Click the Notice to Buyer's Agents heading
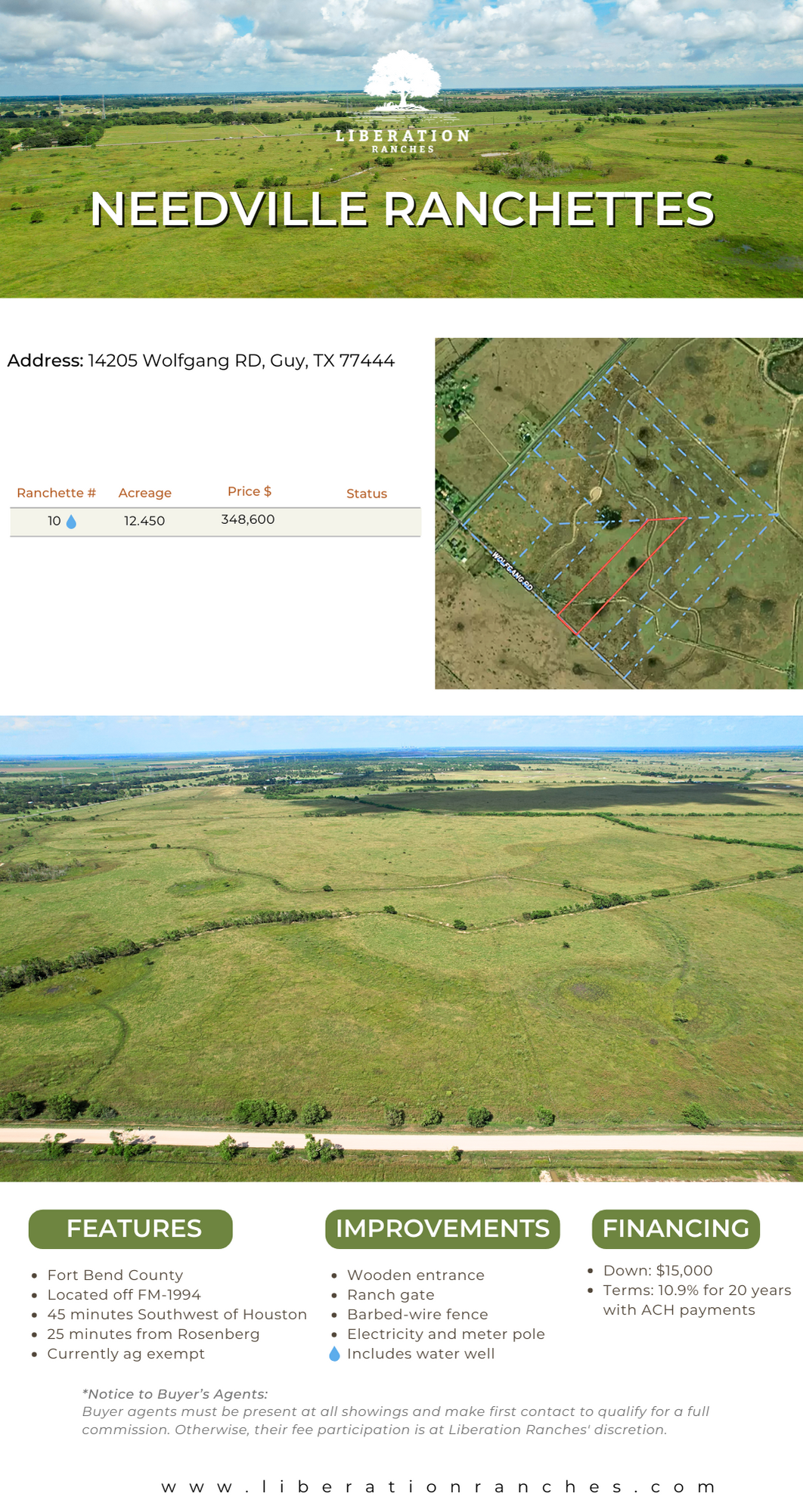The width and height of the screenshot is (803, 1512). [x=175, y=1394]
